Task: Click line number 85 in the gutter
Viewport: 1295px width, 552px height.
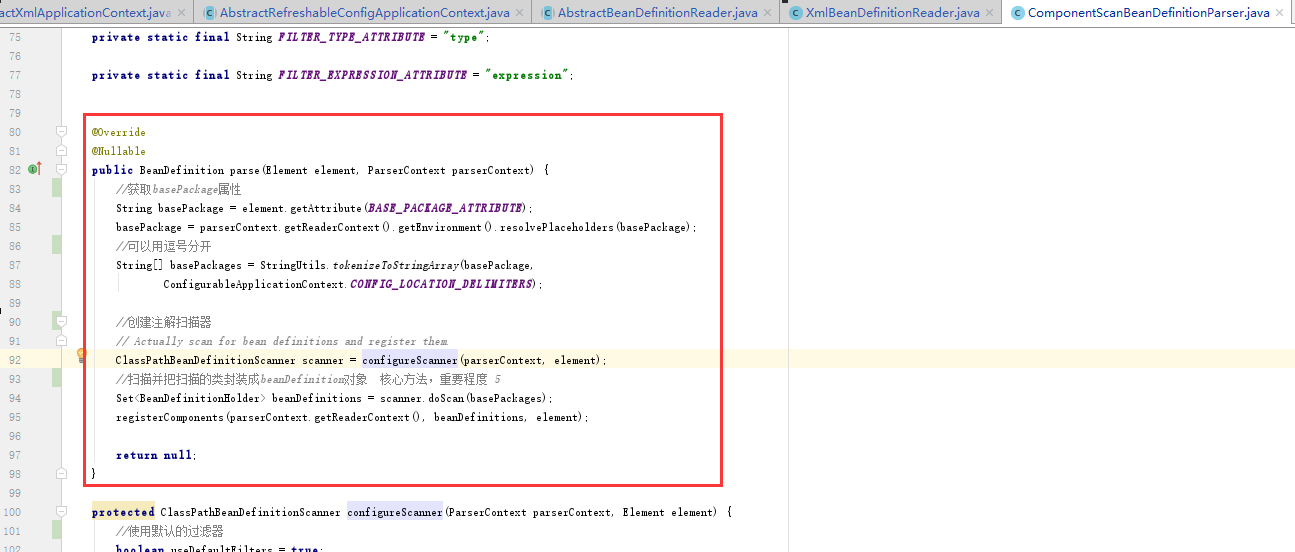Action: [15, 227]
